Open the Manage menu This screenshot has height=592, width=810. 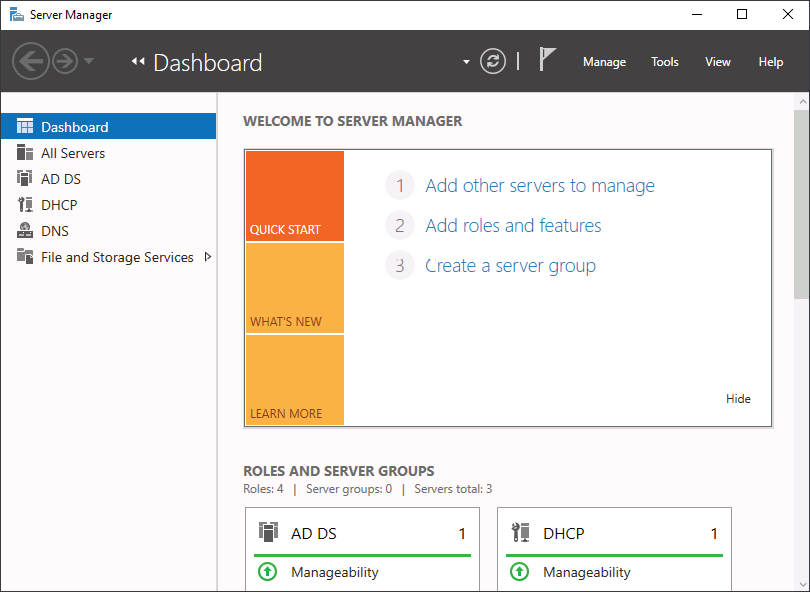pyautogui.click(x=604, y=62)
